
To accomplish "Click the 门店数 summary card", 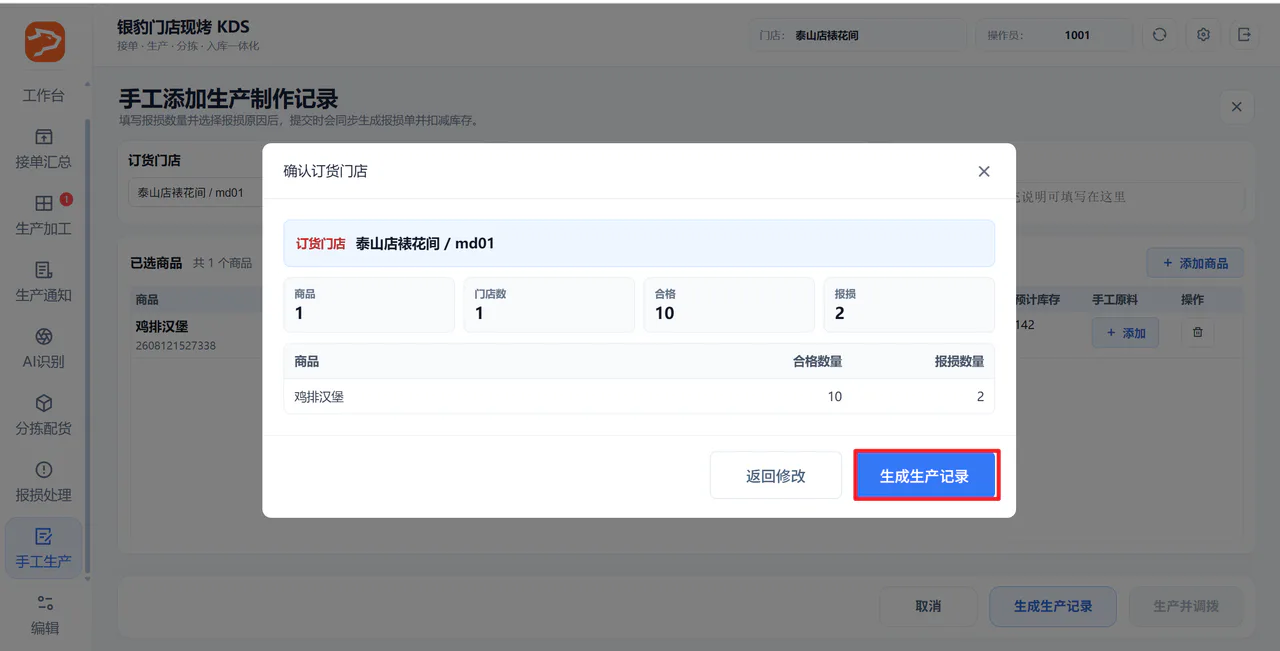I will 549,305.
